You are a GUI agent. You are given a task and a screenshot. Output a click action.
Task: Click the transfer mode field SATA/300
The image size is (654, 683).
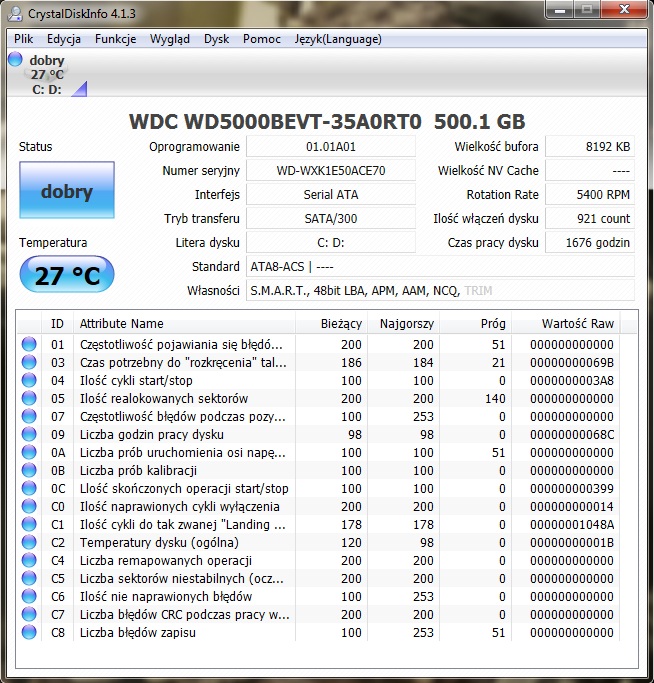(x=331, y=218)
